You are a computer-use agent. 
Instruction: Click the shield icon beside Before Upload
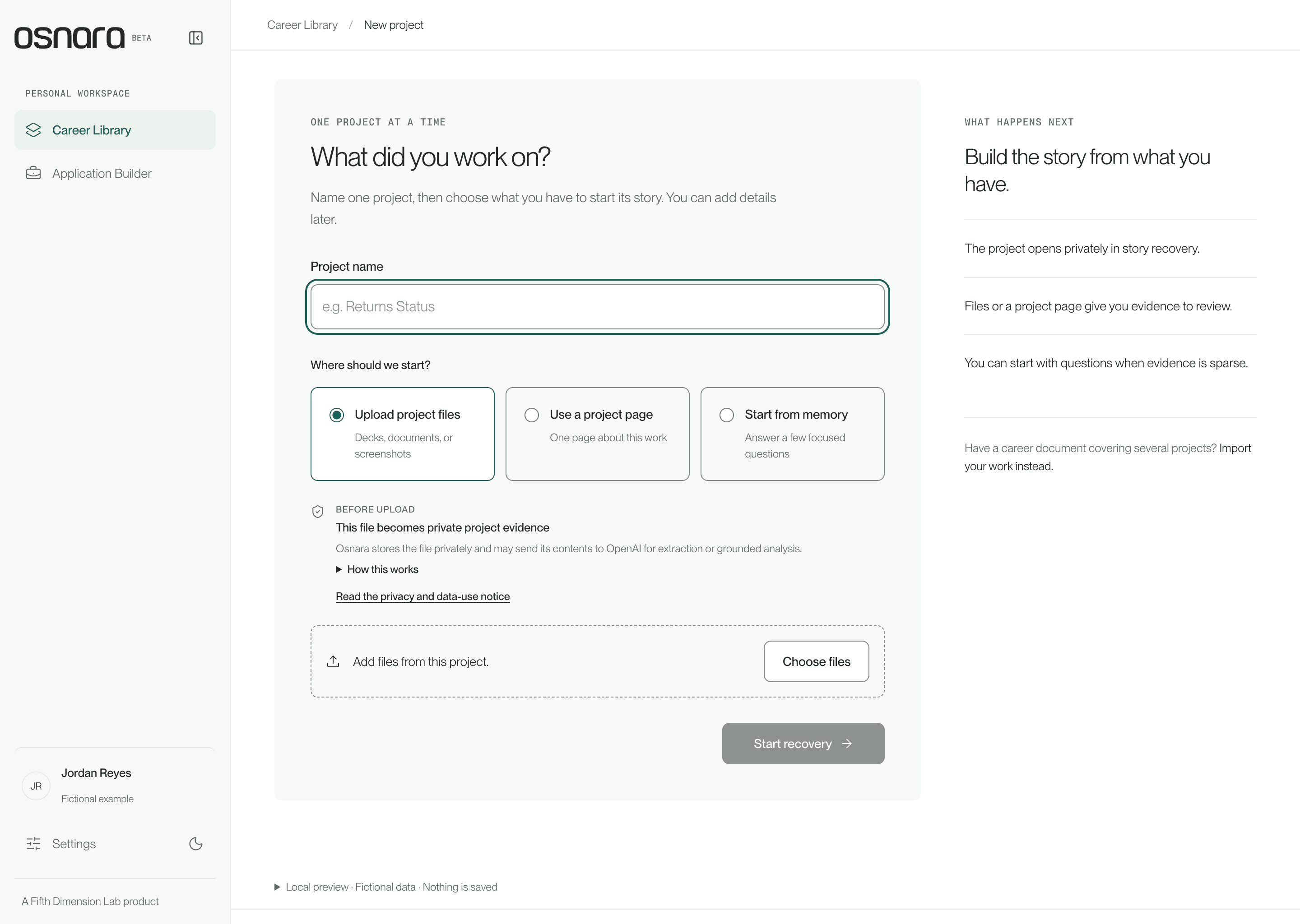pyautogui.click(x=318, y=511)
